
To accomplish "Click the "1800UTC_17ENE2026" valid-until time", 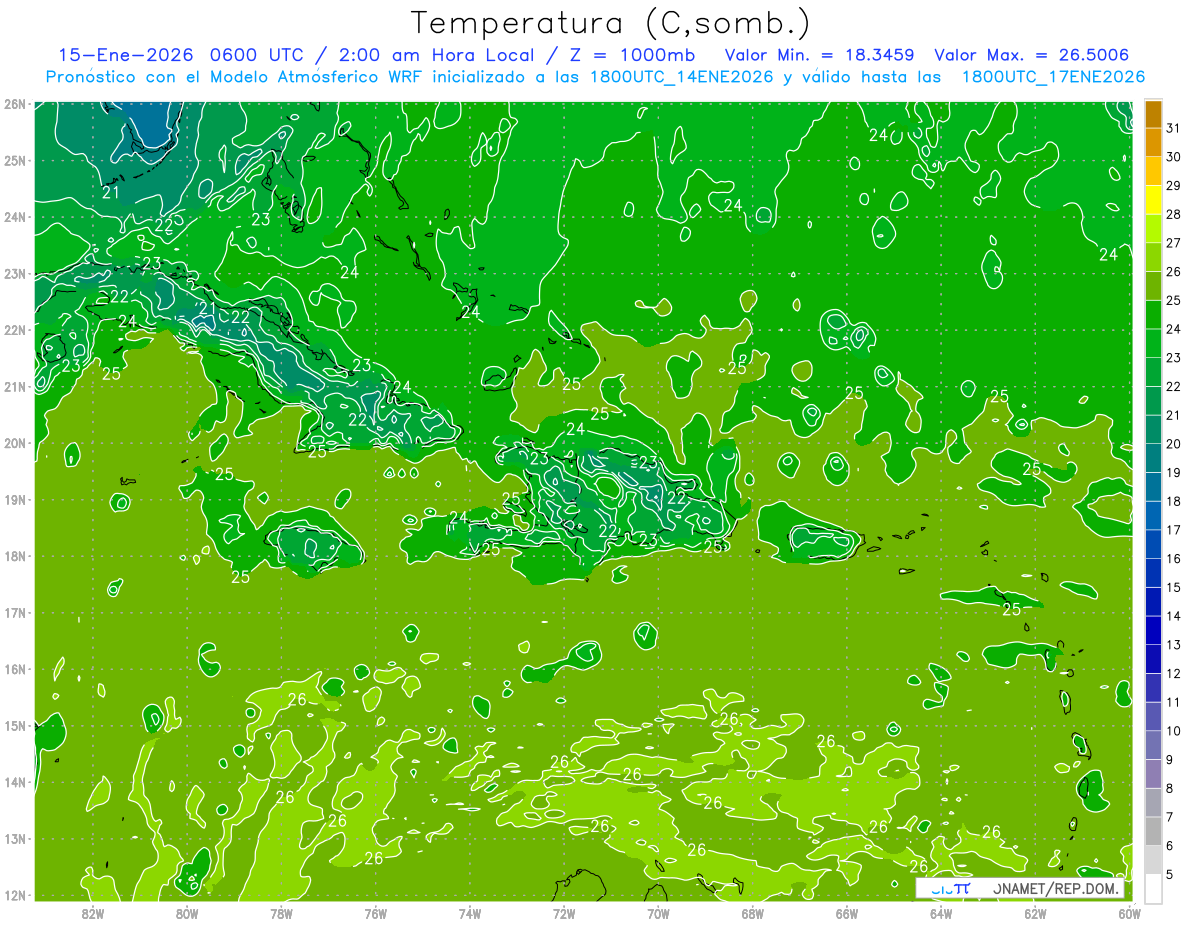I will pyautogui.click(x=1053, y=77).
